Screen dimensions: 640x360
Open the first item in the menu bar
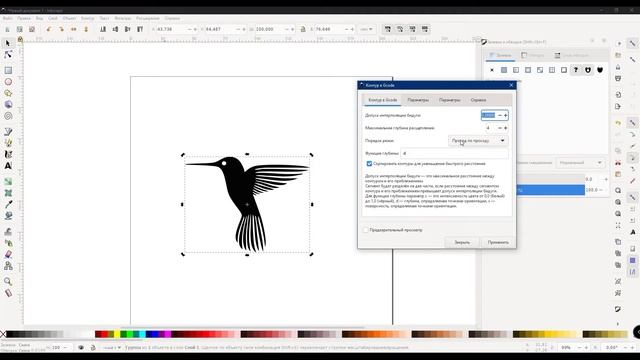[x=7, y=18]
